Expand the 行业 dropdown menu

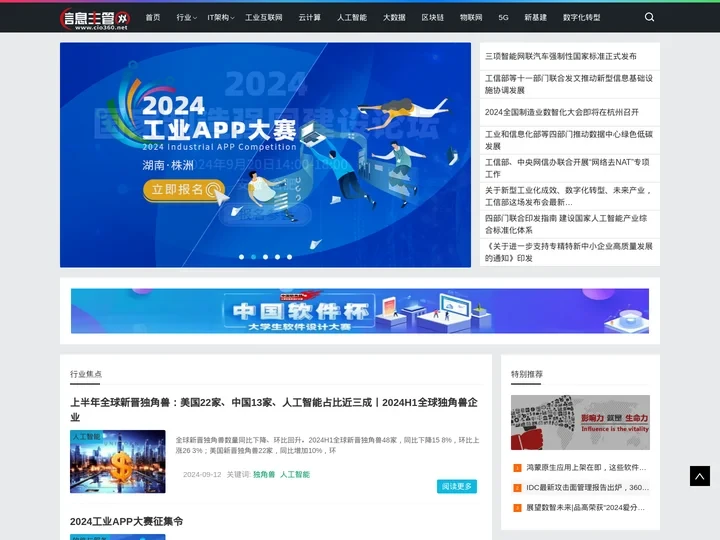[186, 17]
